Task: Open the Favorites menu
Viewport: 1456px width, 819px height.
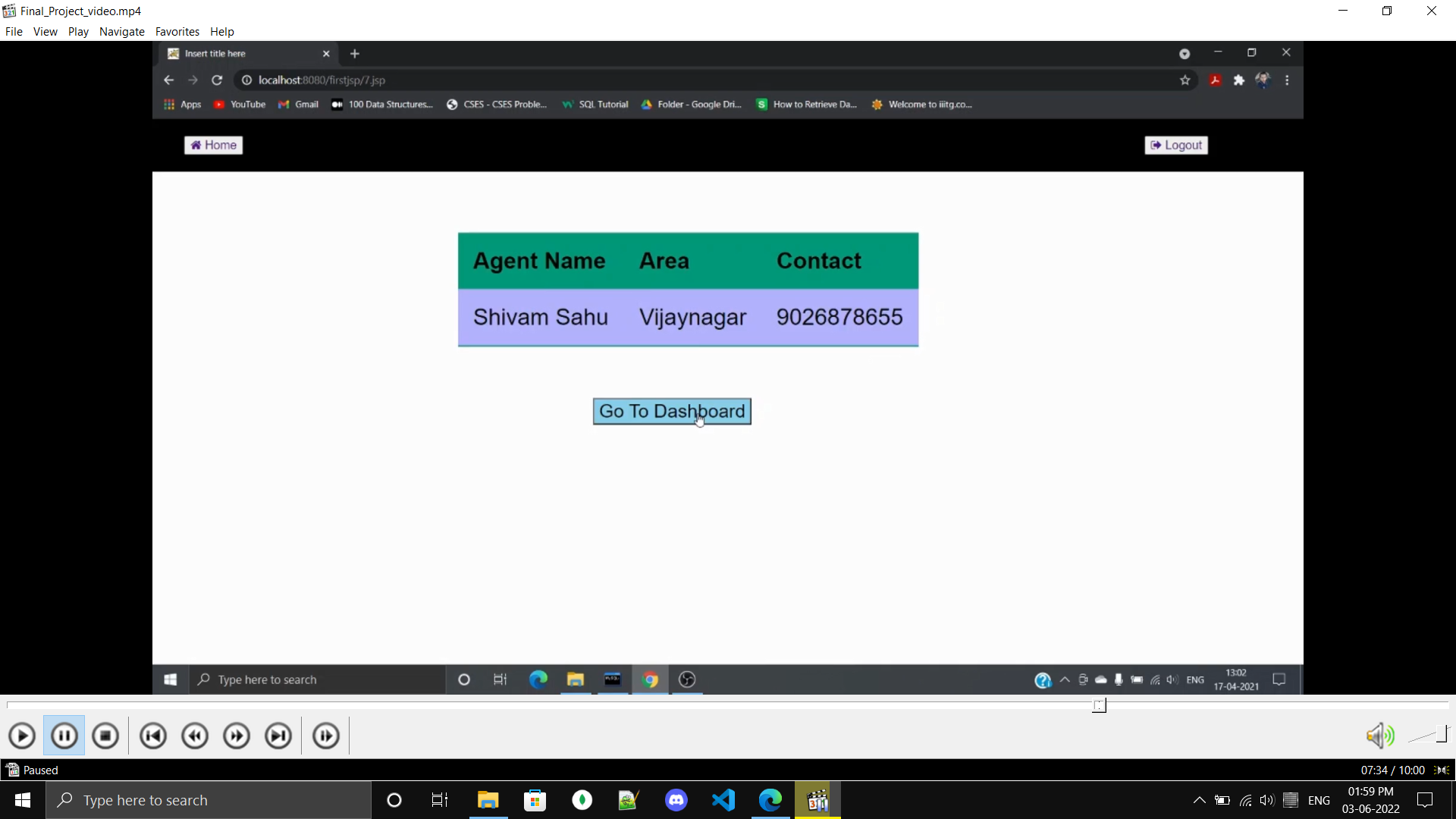Action: coord(177,31)
